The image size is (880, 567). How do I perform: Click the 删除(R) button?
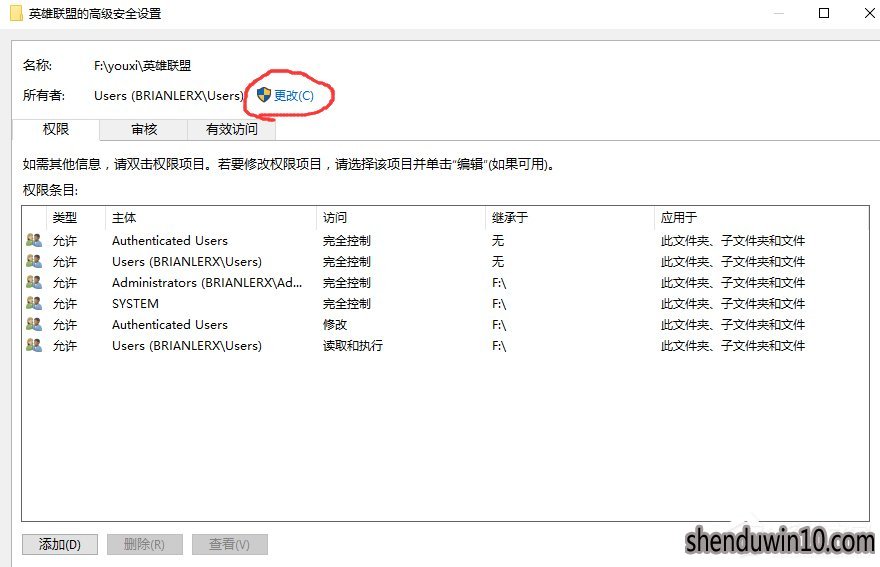click(144, 544)
